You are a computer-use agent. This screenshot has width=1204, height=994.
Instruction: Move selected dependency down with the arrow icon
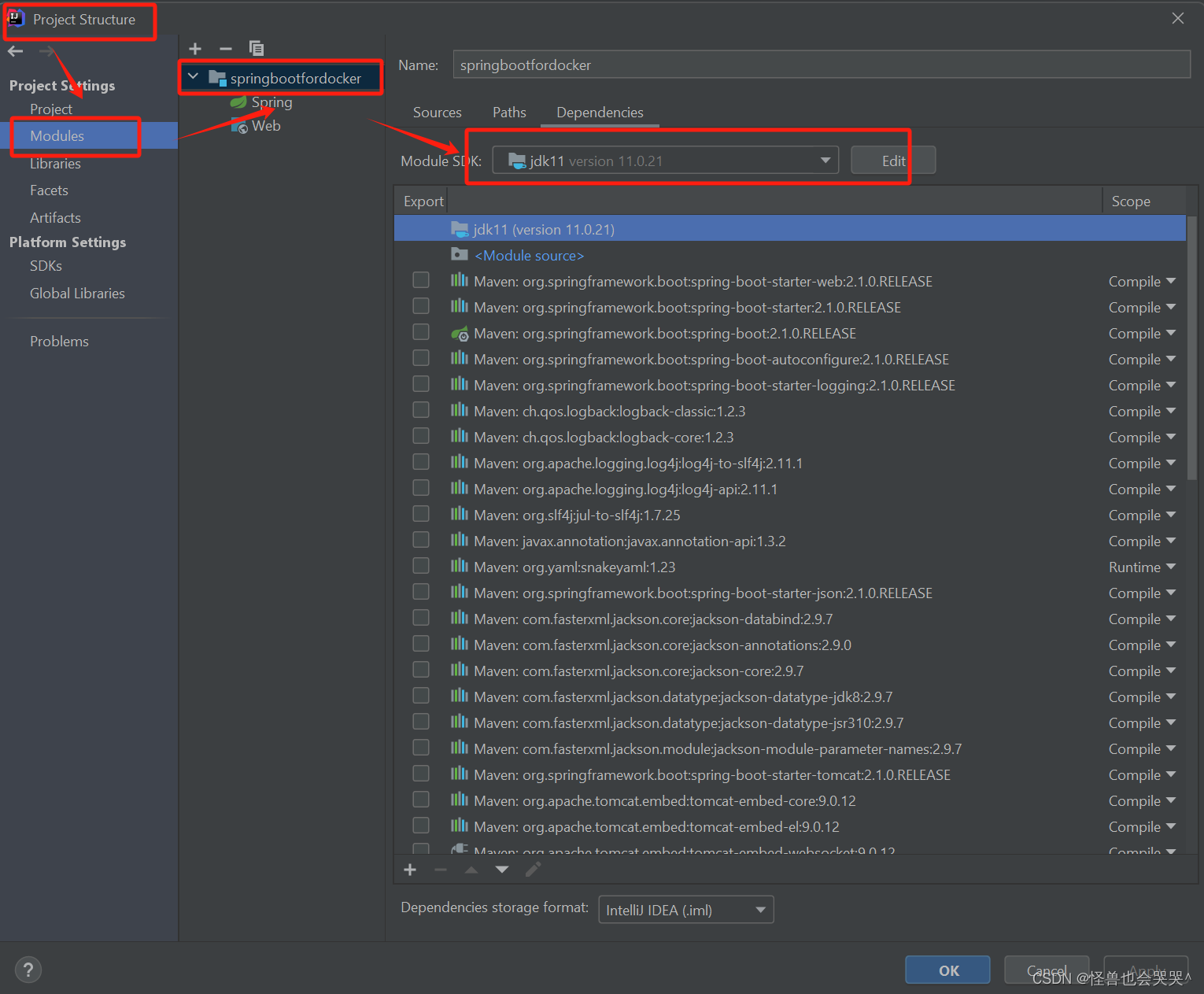(502, 869)
